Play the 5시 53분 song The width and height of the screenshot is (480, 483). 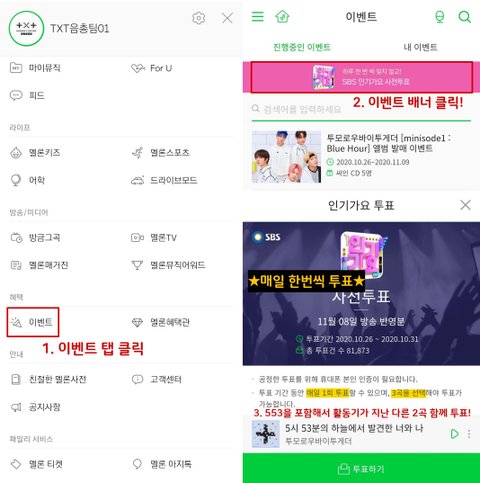[454, 434]
